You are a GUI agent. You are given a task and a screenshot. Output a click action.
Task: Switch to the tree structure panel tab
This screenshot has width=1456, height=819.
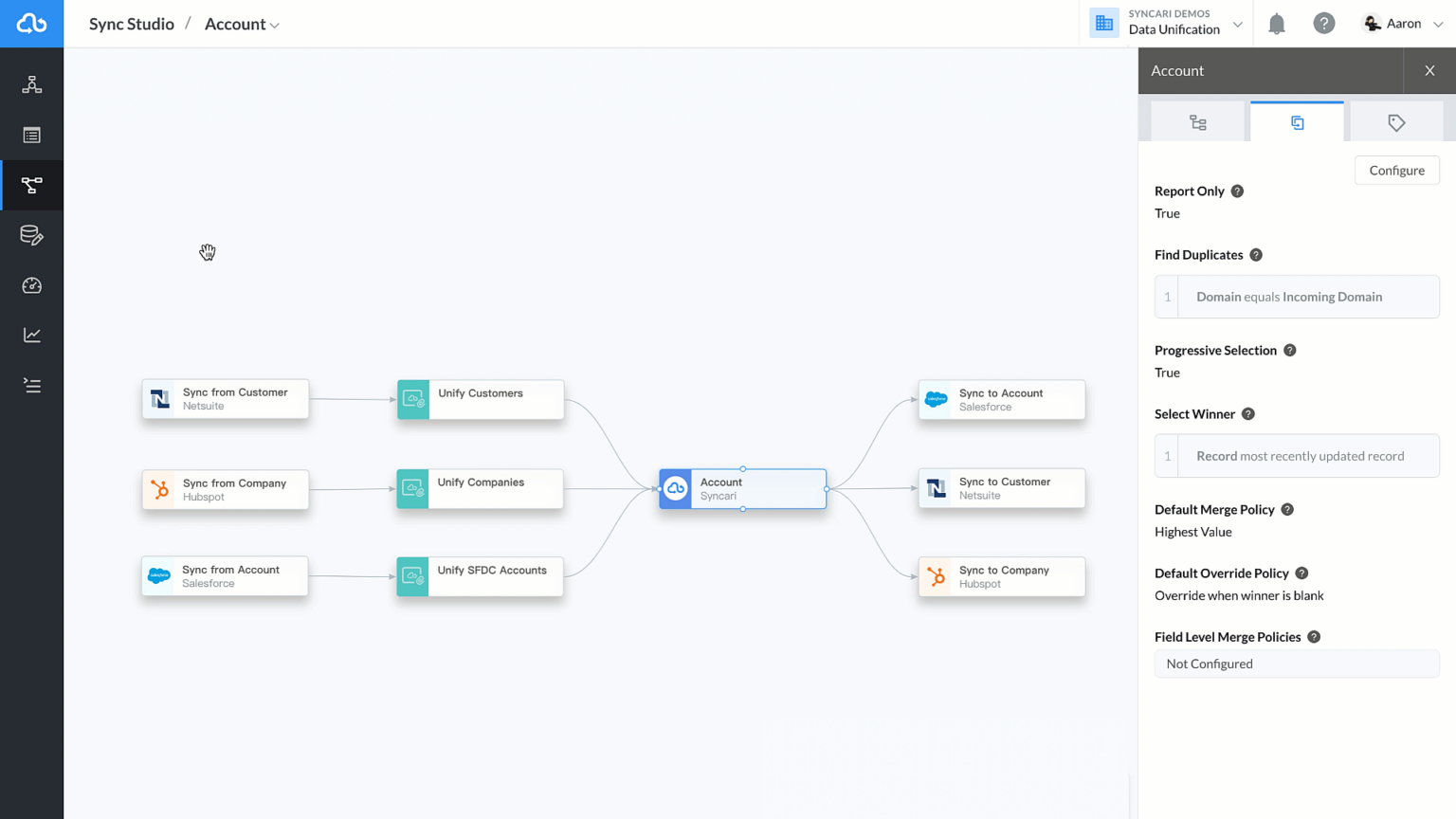click(1198, 122)
